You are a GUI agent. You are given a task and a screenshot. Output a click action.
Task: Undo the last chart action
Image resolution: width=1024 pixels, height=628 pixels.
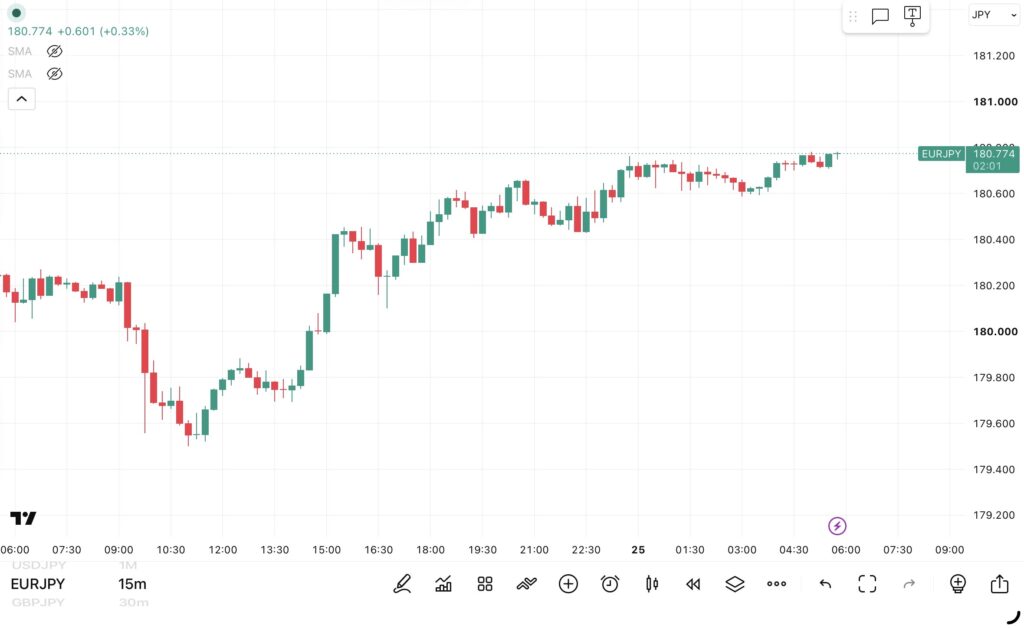[x=825, y=584]
